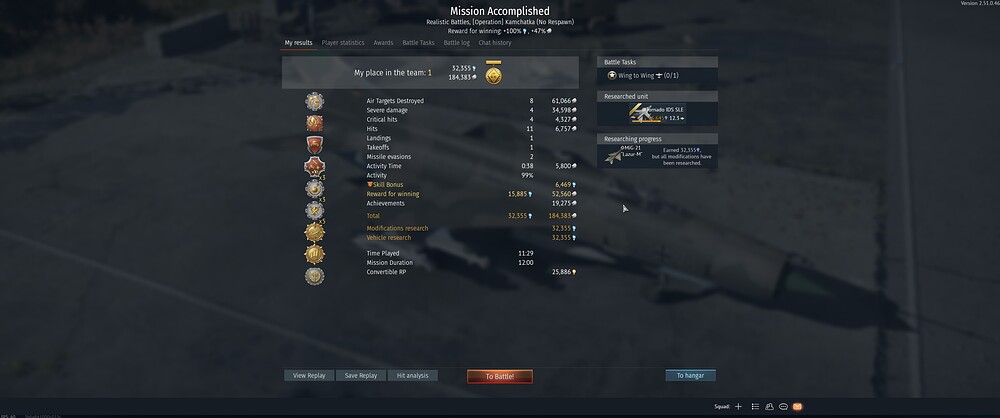This screenshot has width=1000, height=418.
Task: Click the View Replay button
Action: [x=309, y=376]
